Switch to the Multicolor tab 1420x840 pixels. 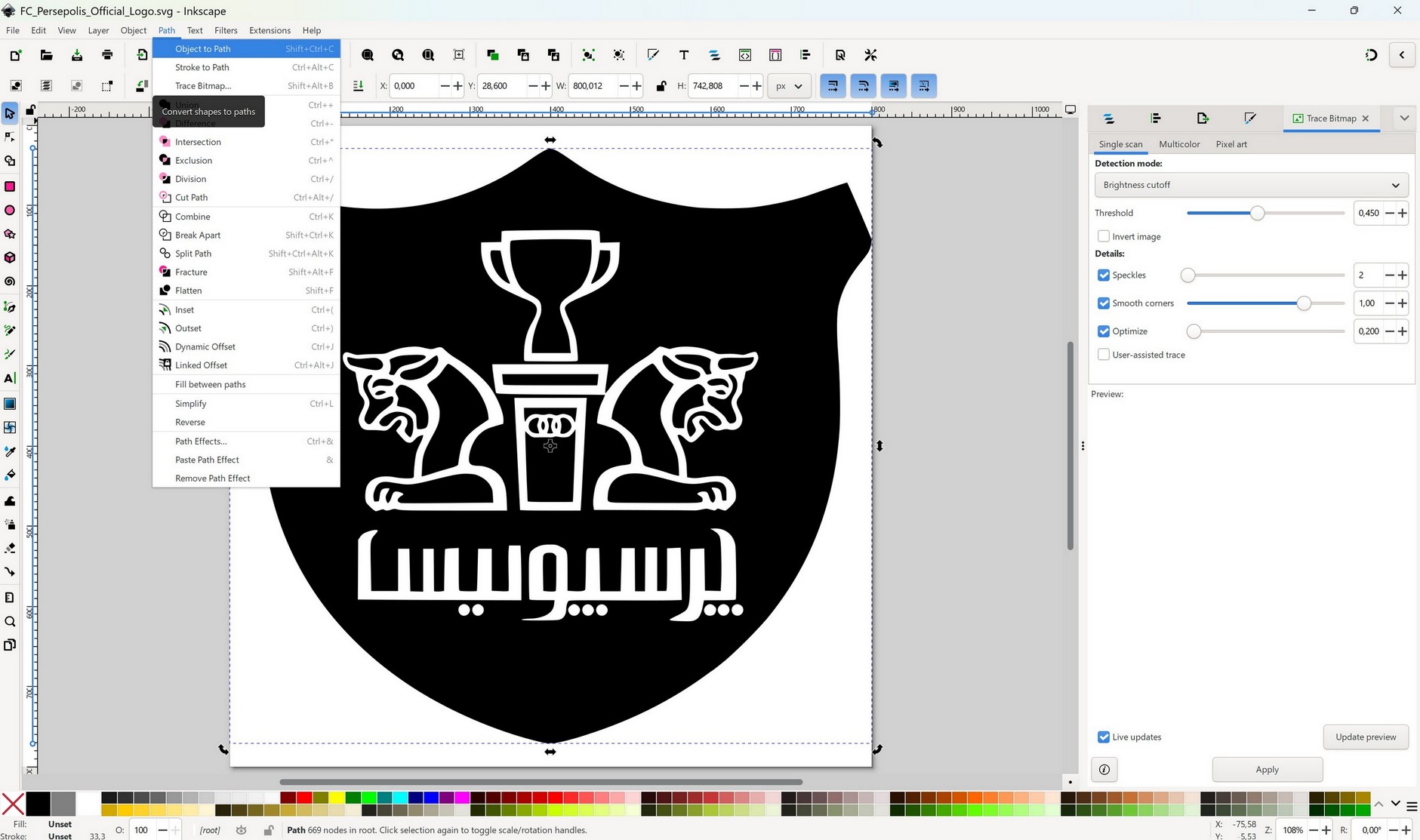[x=1179, y=144]
